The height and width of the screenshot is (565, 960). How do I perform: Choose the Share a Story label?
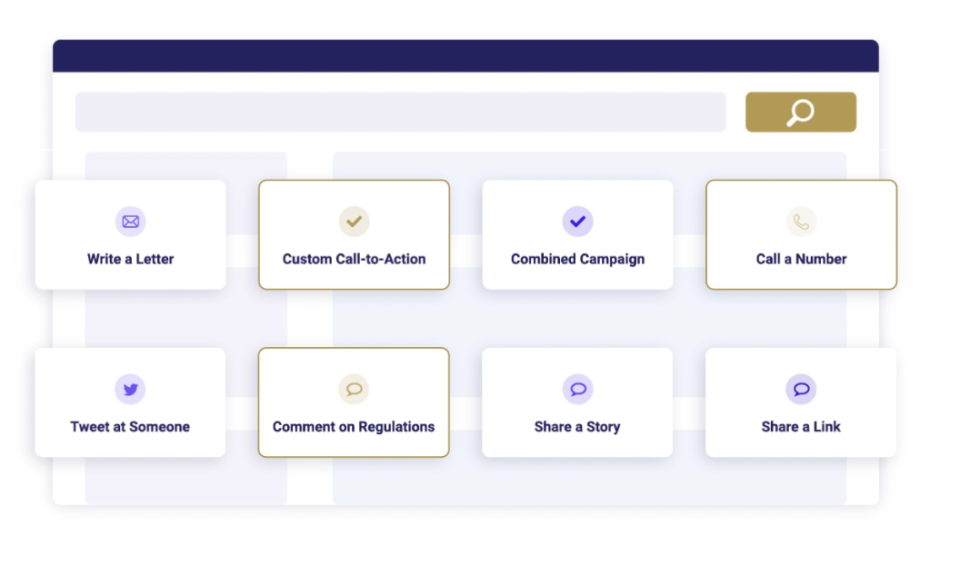click(578, 427)
